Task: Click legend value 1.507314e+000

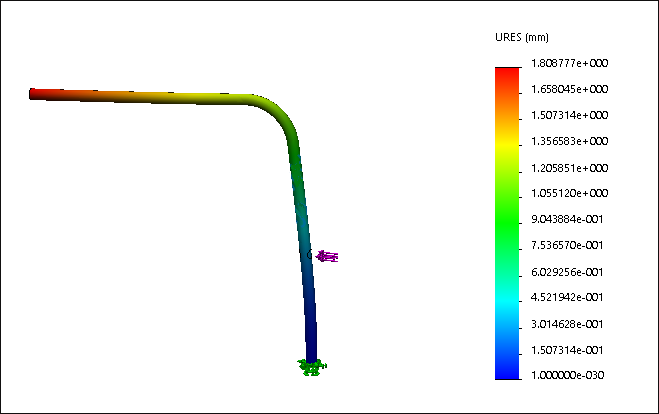Action: click(569, 116)
